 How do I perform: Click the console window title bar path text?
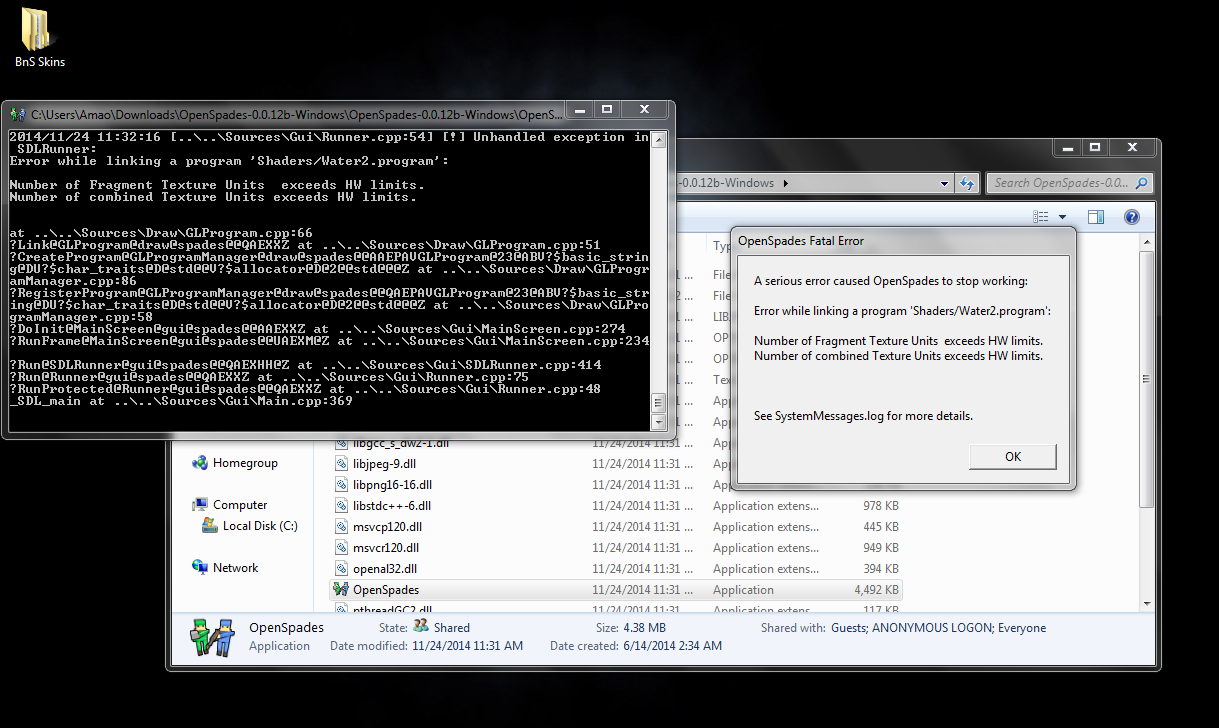click(297, 115)
